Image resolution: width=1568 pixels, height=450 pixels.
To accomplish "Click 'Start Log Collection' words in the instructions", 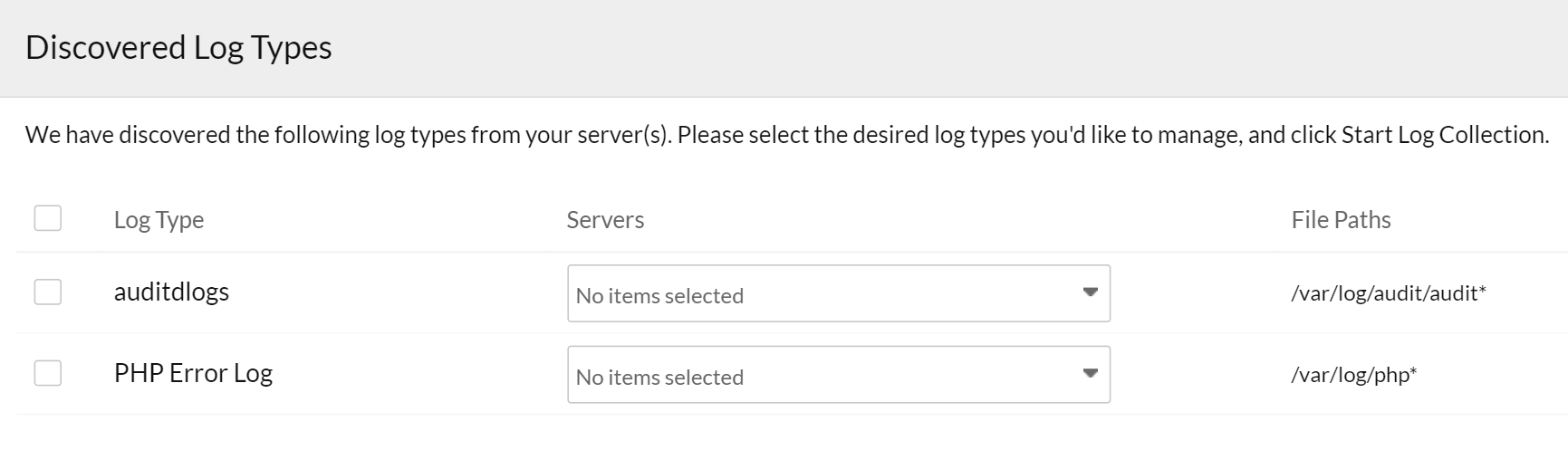I will (1444, 135).
